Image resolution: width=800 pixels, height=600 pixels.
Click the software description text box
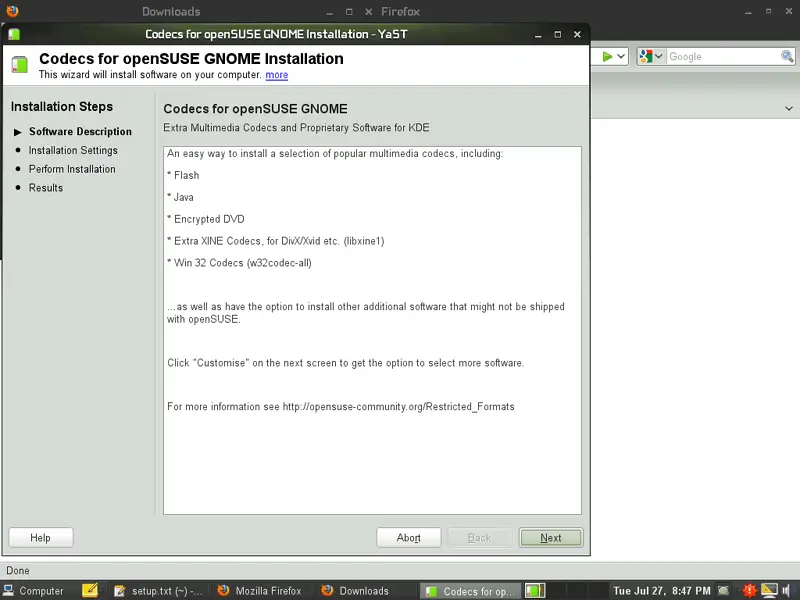click(x=372, y=331)
